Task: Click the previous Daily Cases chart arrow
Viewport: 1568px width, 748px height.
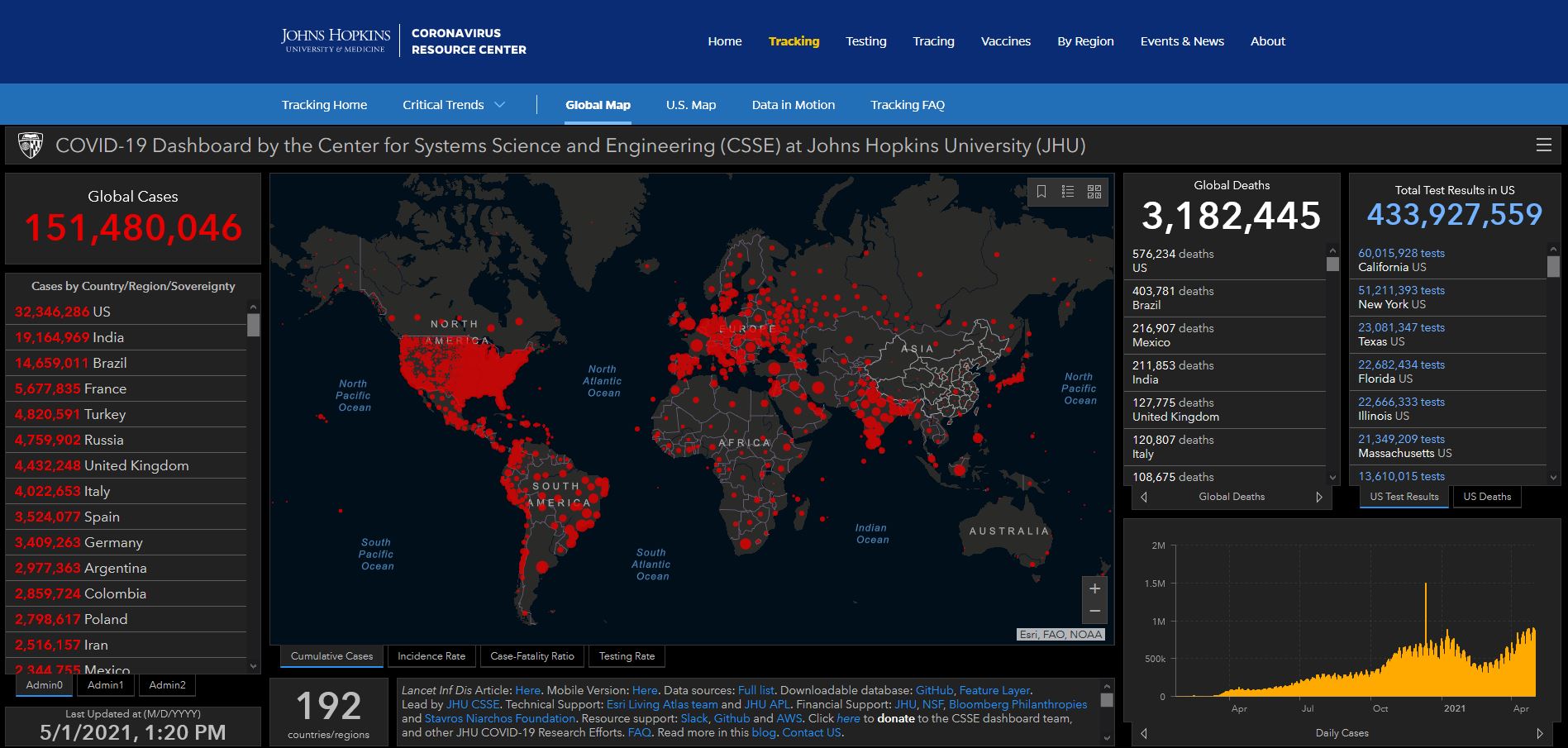Action: pyautogui.click(x=1144, y=733)
